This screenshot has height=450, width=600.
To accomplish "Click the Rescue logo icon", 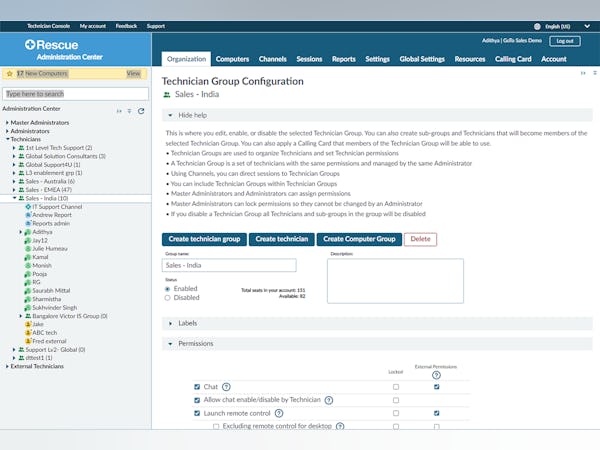I will [x=30, y=45].
